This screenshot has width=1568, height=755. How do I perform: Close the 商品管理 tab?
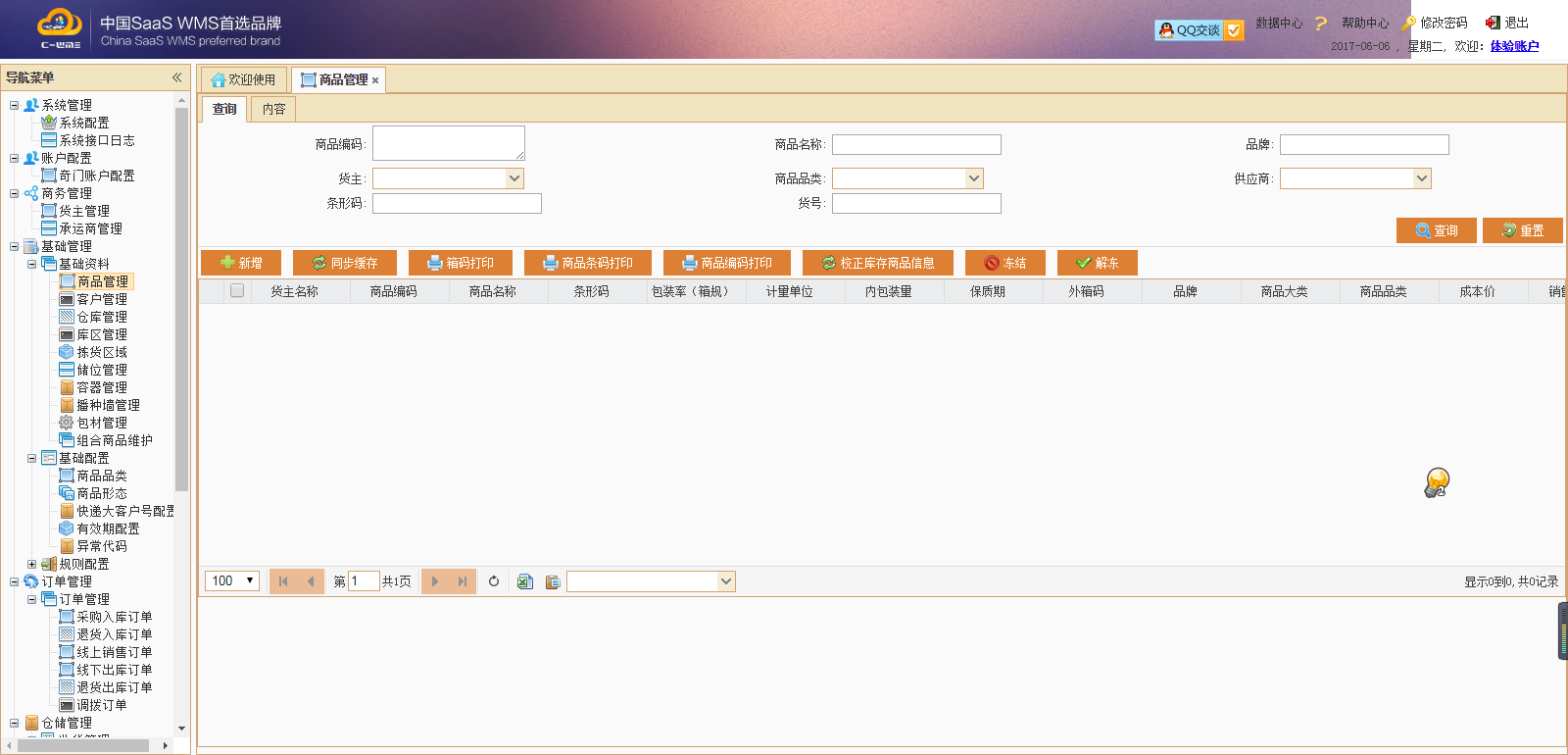click(x=375, y=80)
